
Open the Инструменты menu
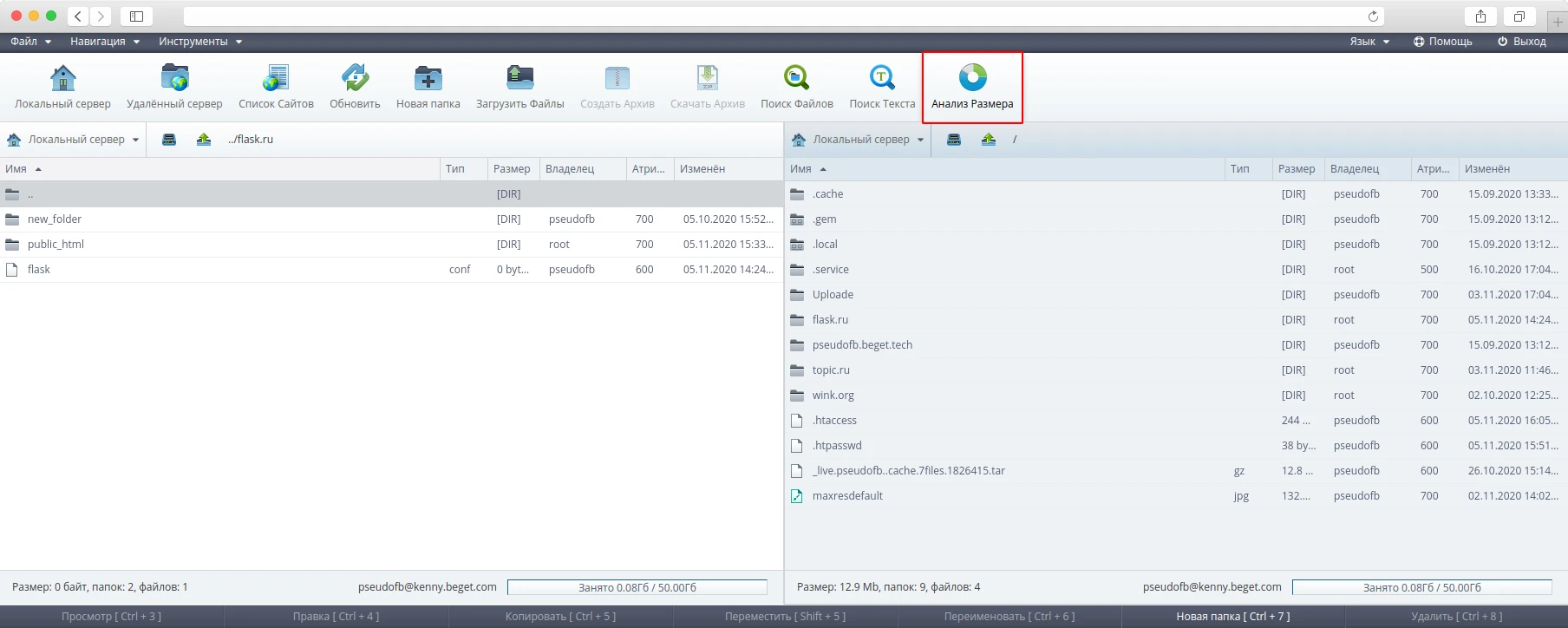click(199, 42)
